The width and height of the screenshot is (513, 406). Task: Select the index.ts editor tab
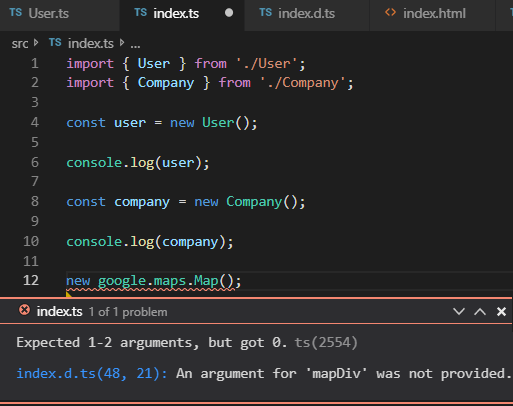(182, 14)
